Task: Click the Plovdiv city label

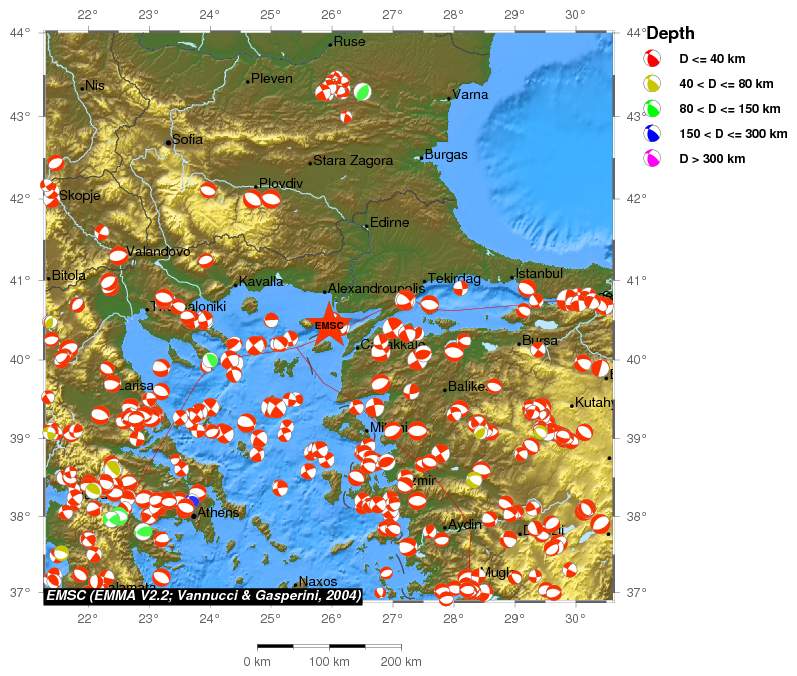Action: pos(280,183)
